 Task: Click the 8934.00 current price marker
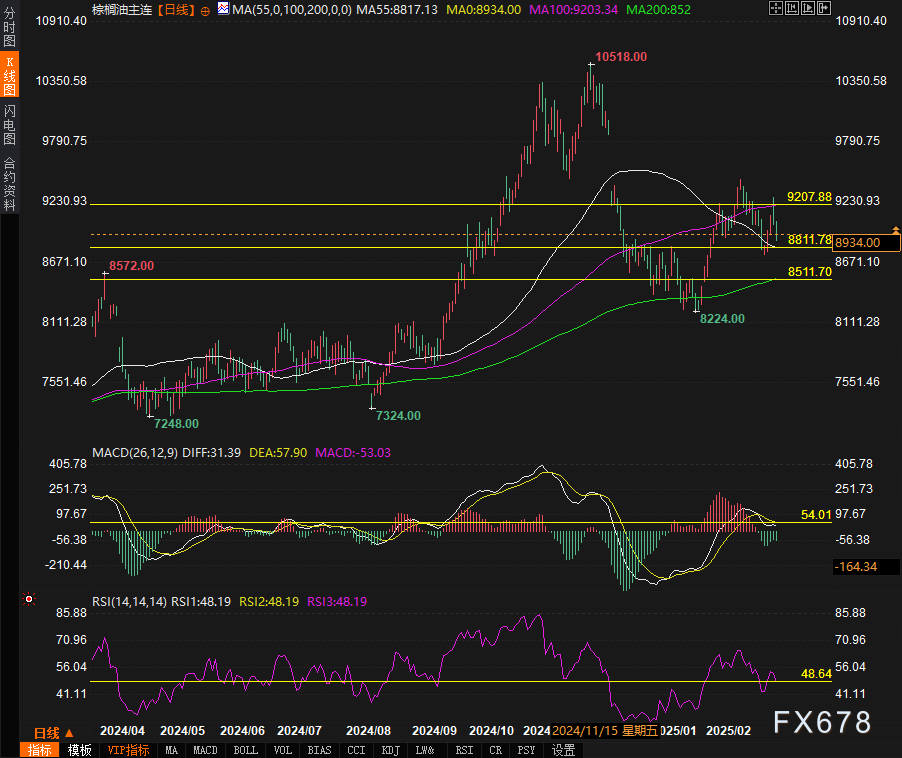coord(867,242)
